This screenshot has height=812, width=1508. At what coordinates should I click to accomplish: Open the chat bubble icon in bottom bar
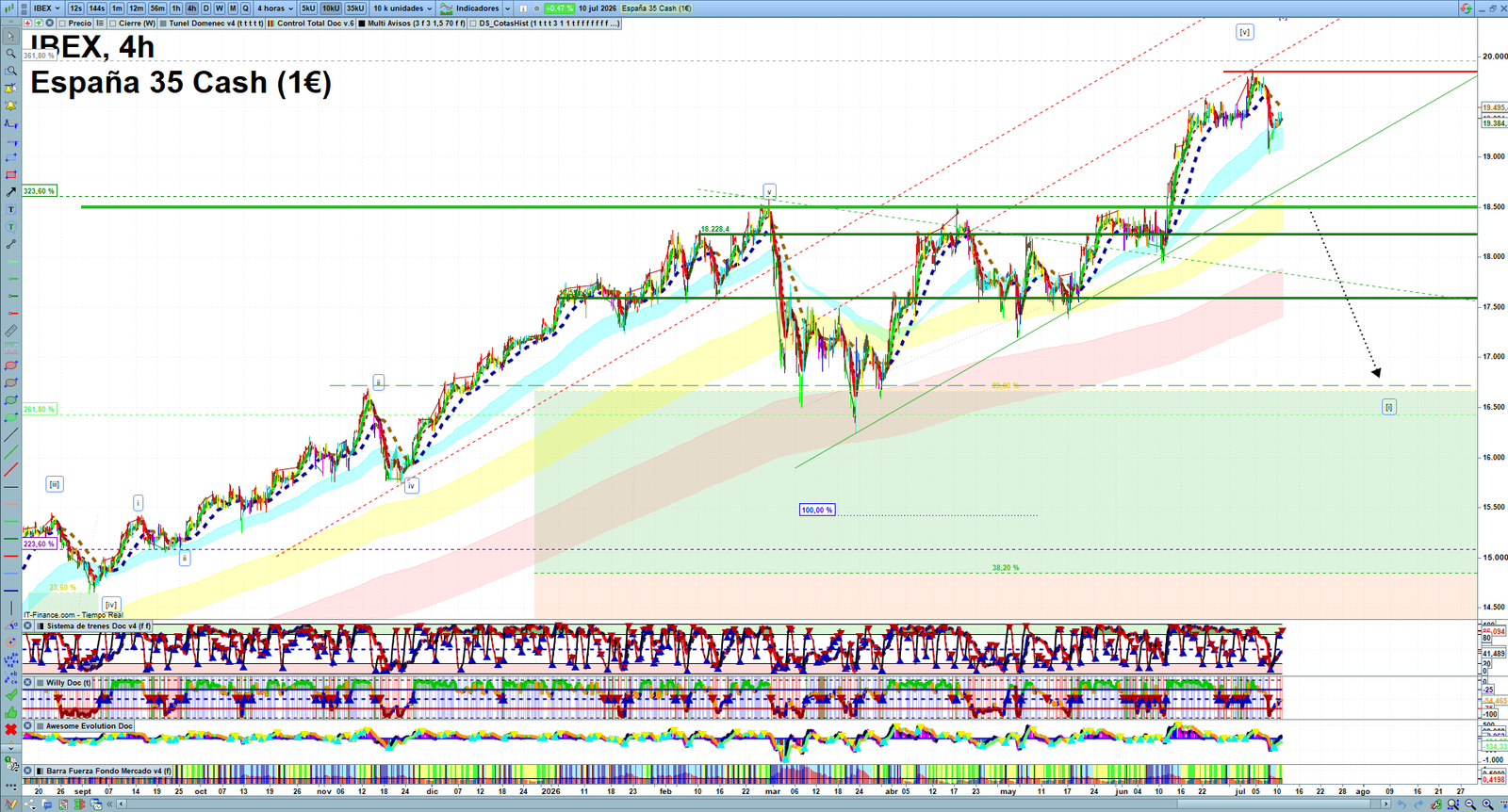click(x=47, y=804)
